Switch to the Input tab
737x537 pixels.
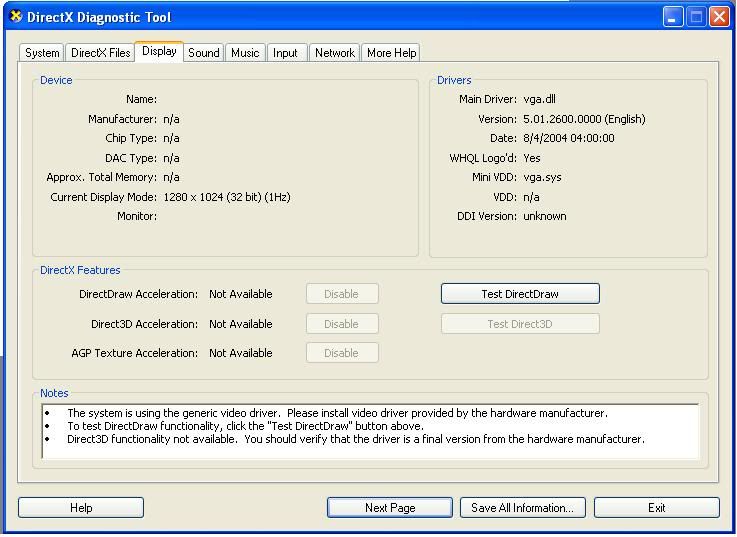(285, 53)
